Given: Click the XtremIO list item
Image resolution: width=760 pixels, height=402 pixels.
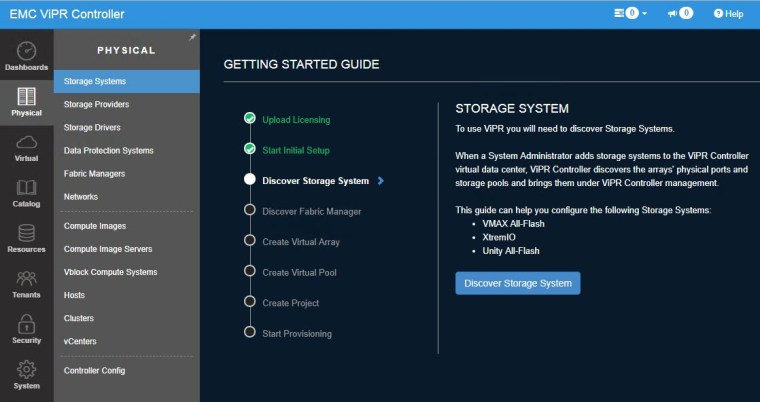Looking at the screenshot, I should coord(499,238).
